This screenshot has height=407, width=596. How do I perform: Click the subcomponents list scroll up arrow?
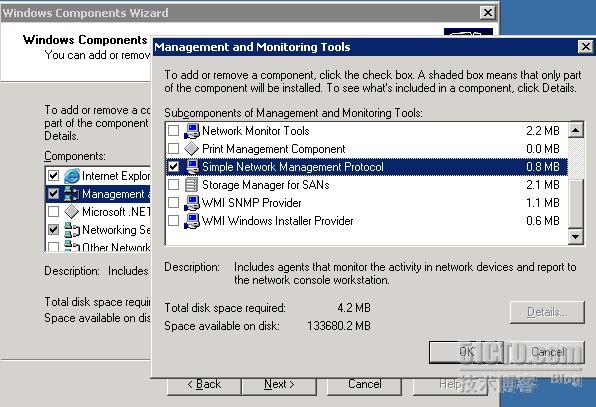coord(575,130)
